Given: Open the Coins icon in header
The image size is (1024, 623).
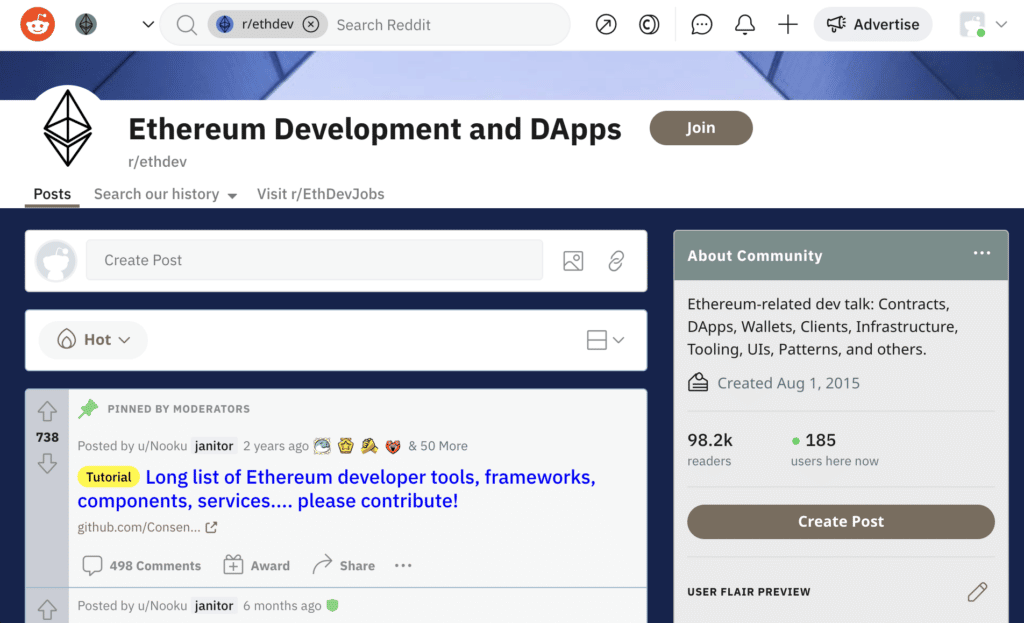Looking at the screenshot, I should [648, 25].
